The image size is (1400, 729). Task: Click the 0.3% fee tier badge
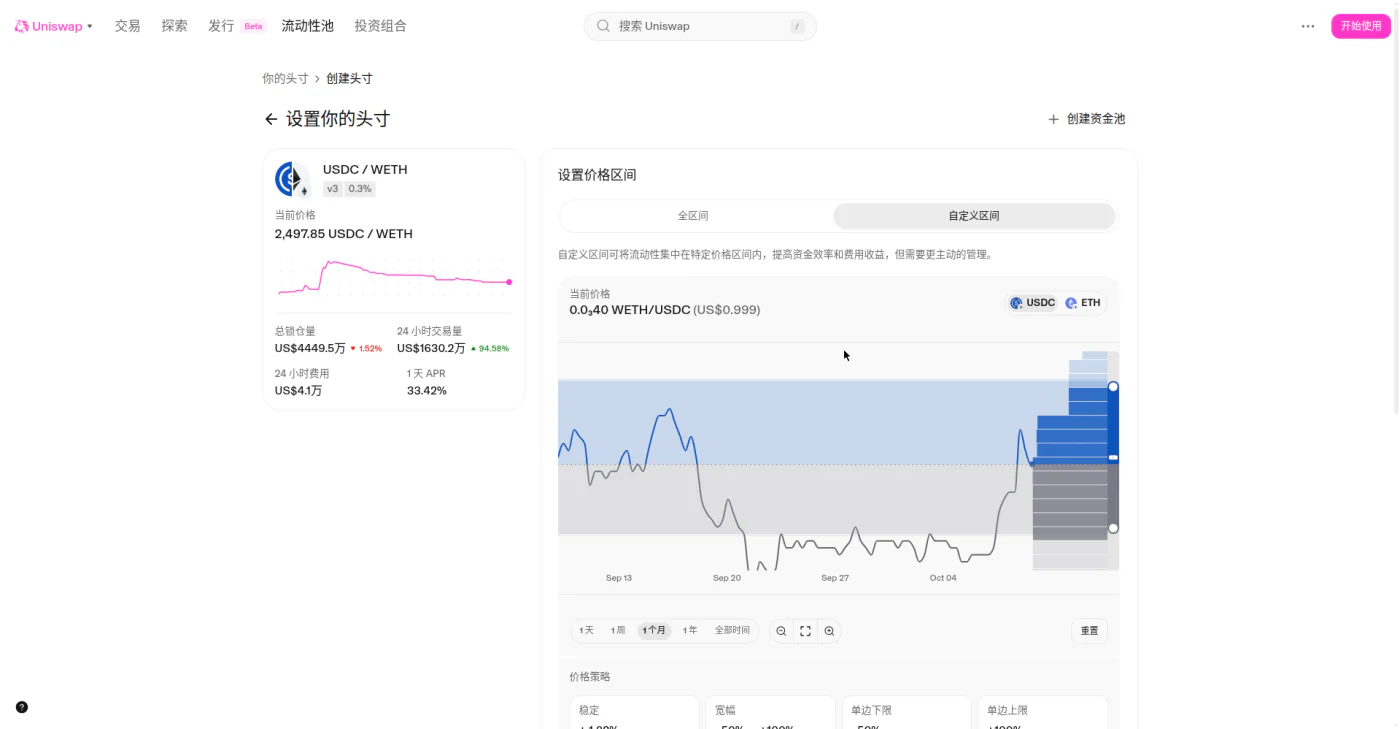(360, 189)
